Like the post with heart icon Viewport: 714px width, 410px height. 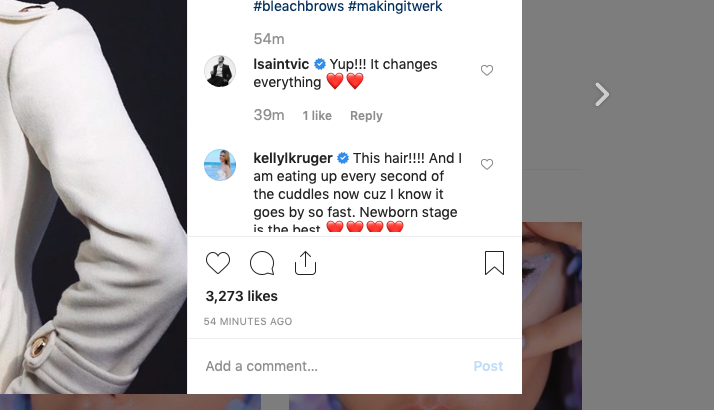coord(218,263)
